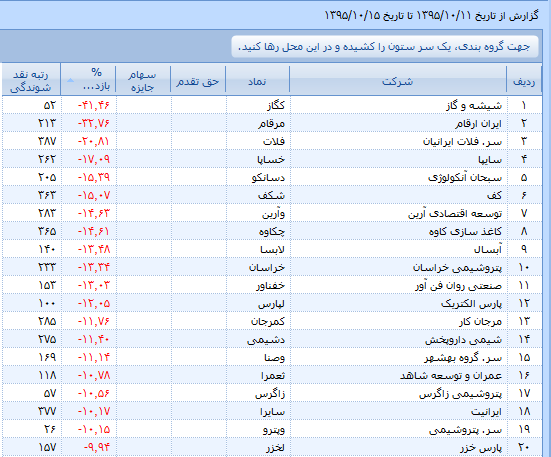Screen dimensions: 551x457
Task: Click the حق تقدم column header
Action: 198,81
